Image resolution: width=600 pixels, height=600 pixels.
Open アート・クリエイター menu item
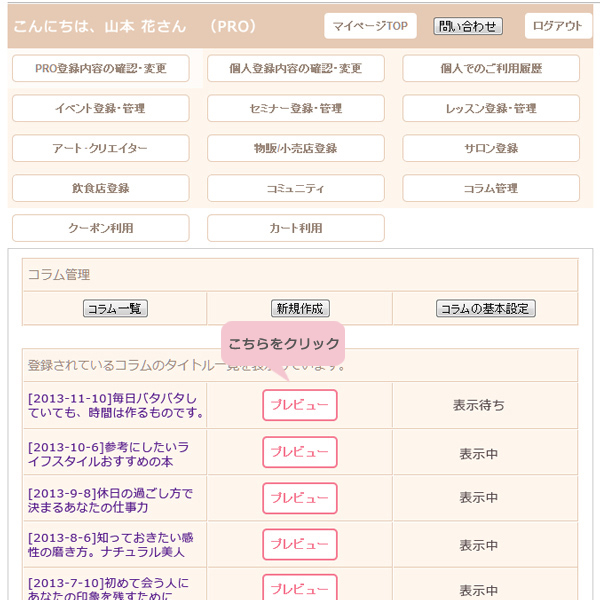click(101, 148)
